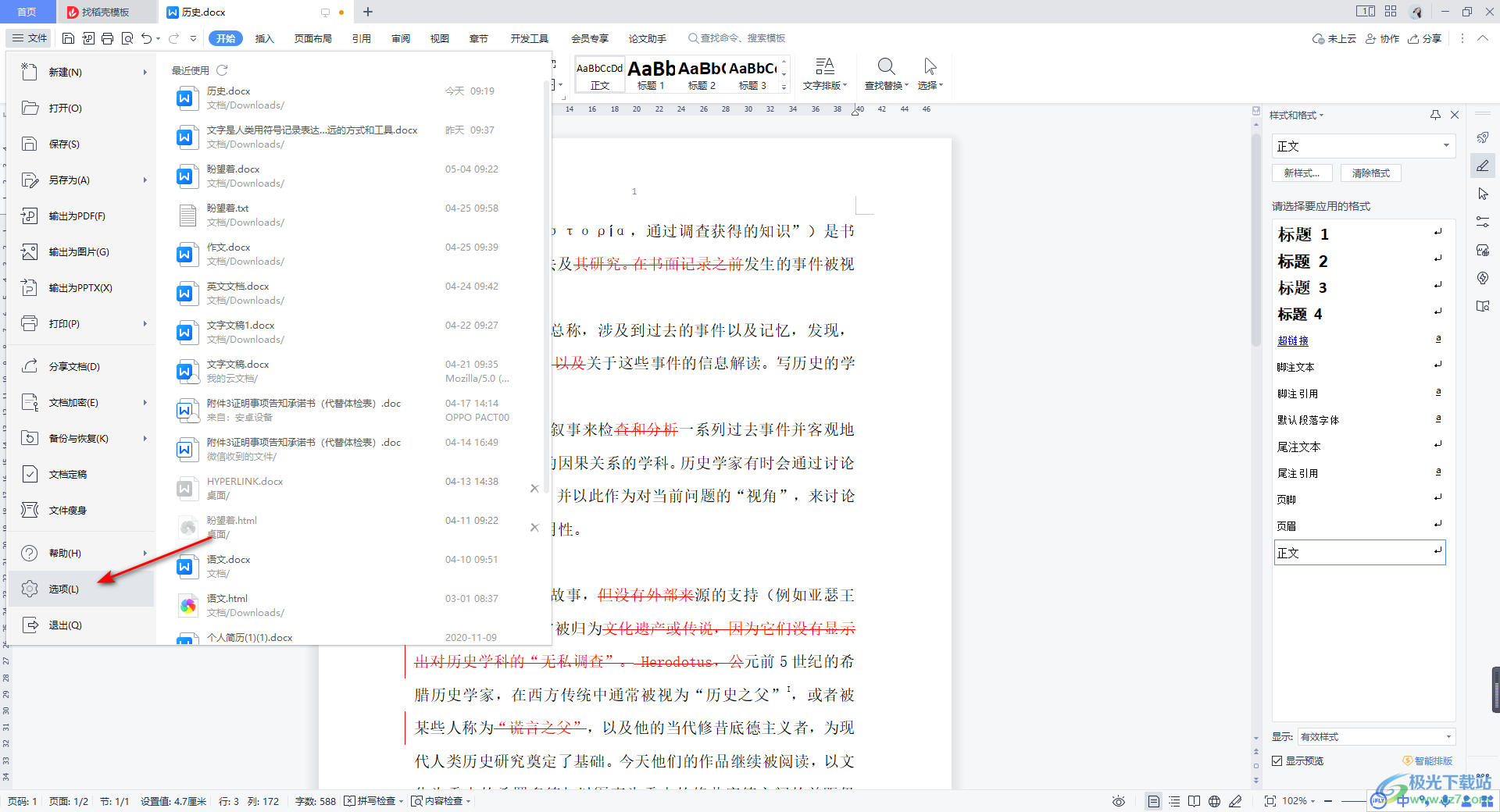Screen dimensions: 1500x812
Task: Click the print preview icon in toolbar
Action: [x=127, y=38]
